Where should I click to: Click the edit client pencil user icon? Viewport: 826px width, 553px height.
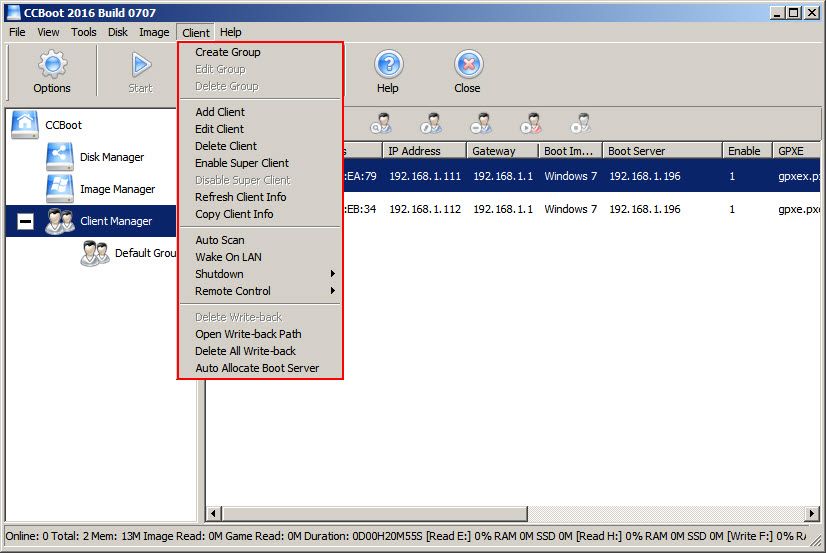coord(431,123)
